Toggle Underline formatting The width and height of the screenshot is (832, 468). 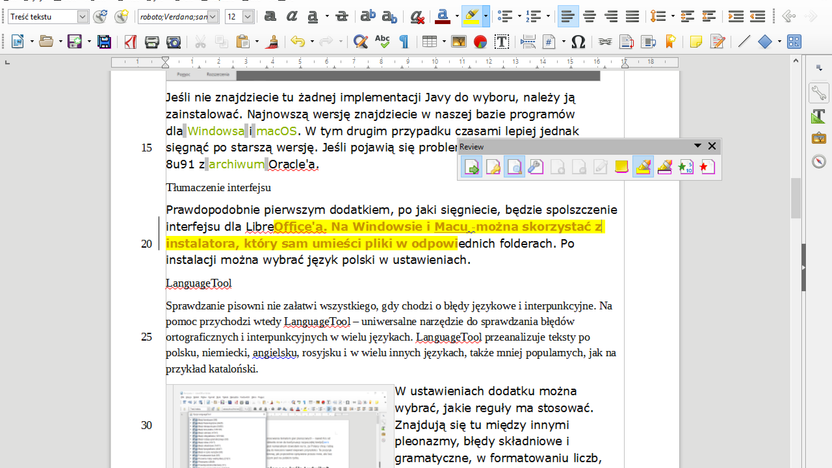click(x=313, y=16)
